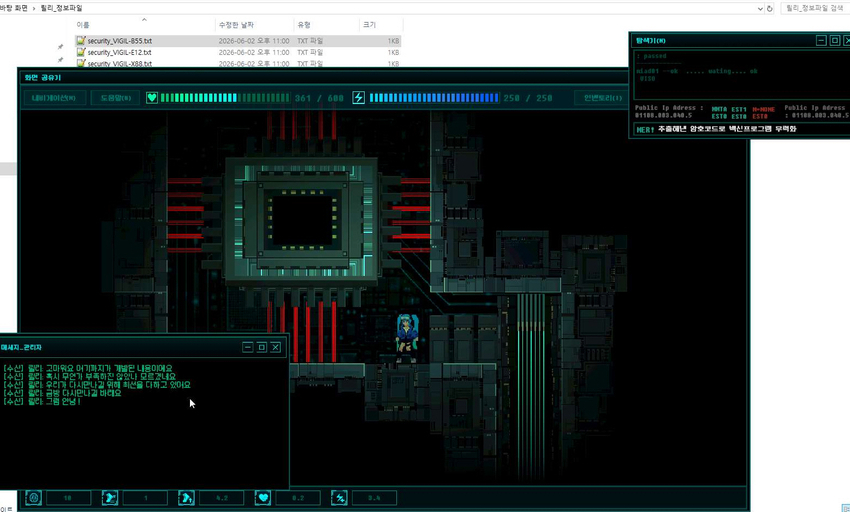Click the security_VIGIL-855.txt file icon
This screenshot has height=512, width=850.
(x=81, y=41)
